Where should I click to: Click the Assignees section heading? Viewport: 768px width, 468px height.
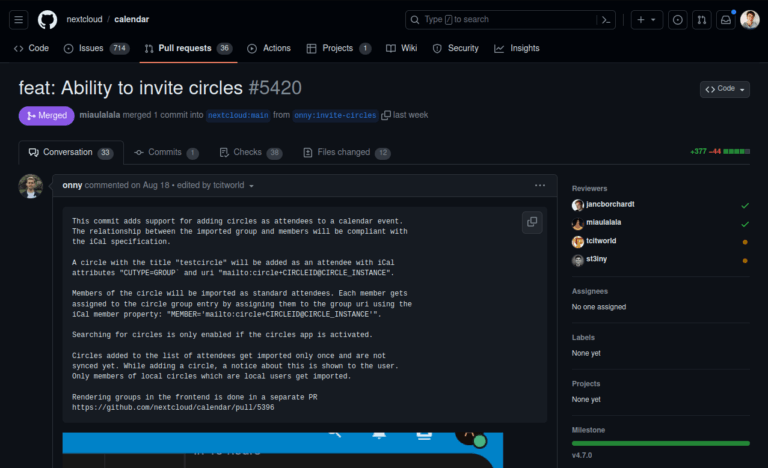tap(590, 291)
